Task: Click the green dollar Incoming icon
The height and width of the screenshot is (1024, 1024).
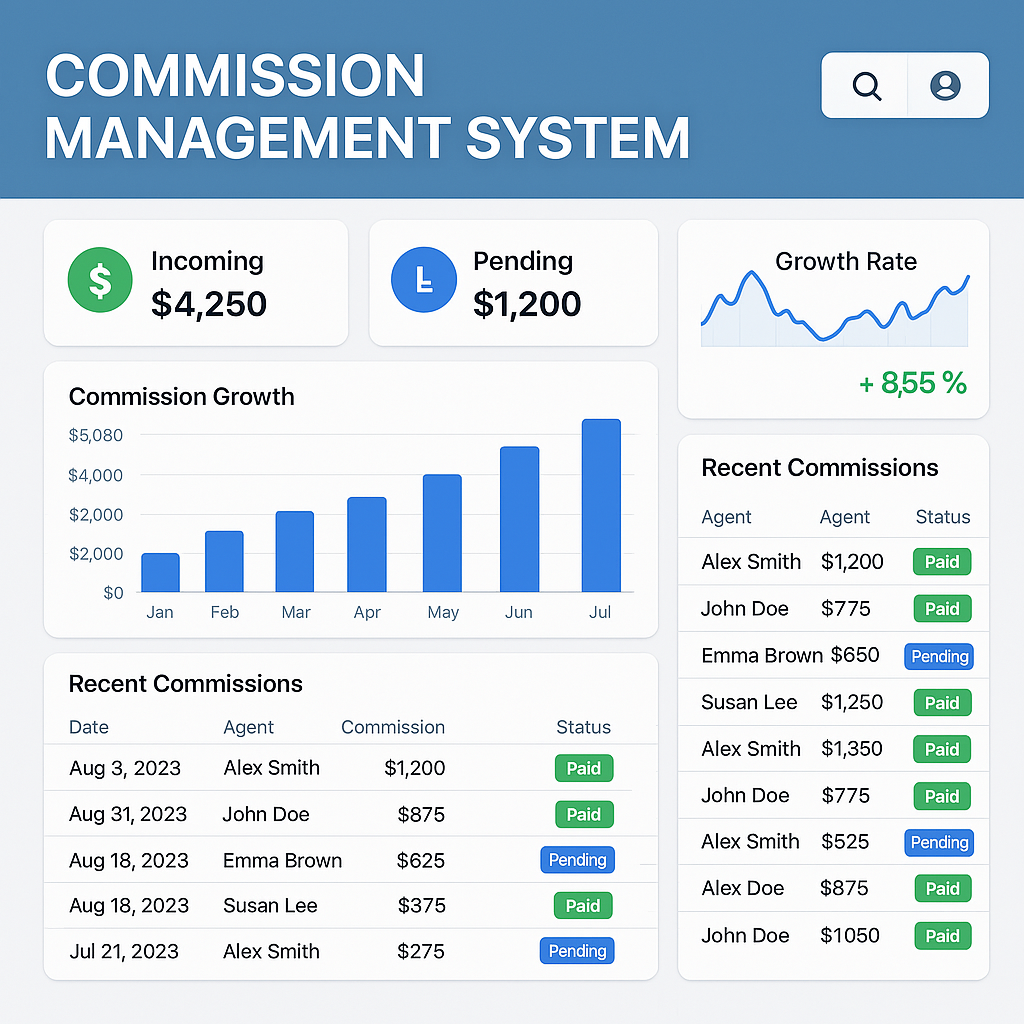Action: click(100, 281)
